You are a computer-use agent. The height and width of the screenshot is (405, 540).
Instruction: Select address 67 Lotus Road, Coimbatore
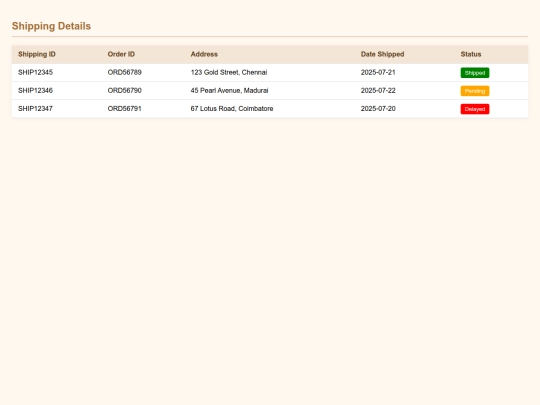pos(232,109)
